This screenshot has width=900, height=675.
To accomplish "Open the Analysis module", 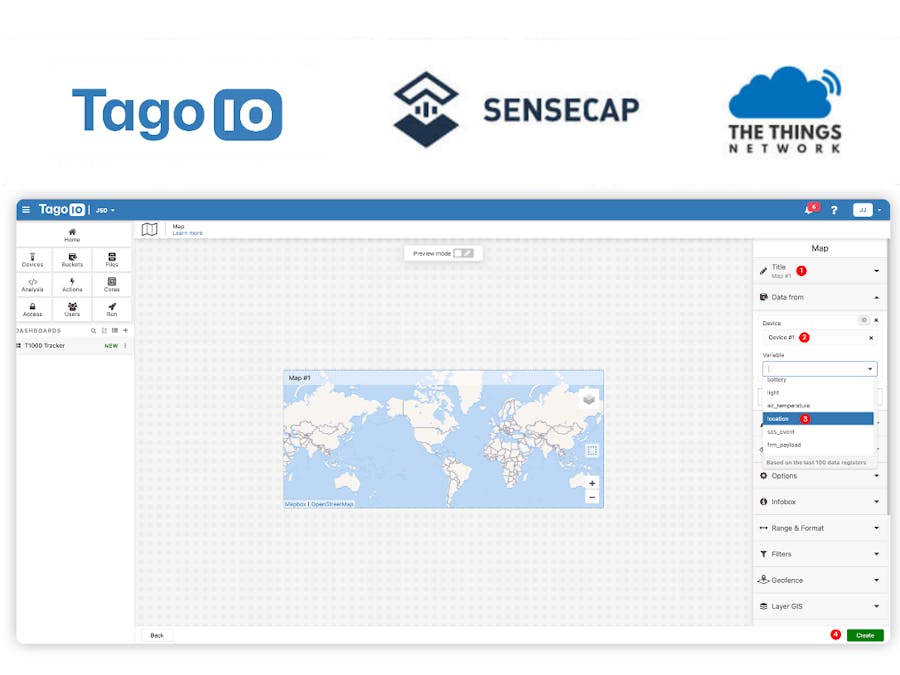I will pos(33,285).
